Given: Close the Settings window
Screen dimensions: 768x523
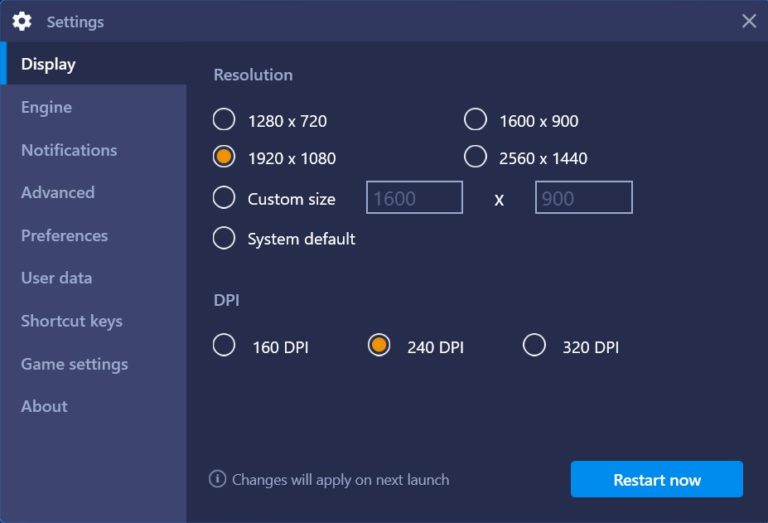Looking at the screenshot, I should tap(749, 21).
